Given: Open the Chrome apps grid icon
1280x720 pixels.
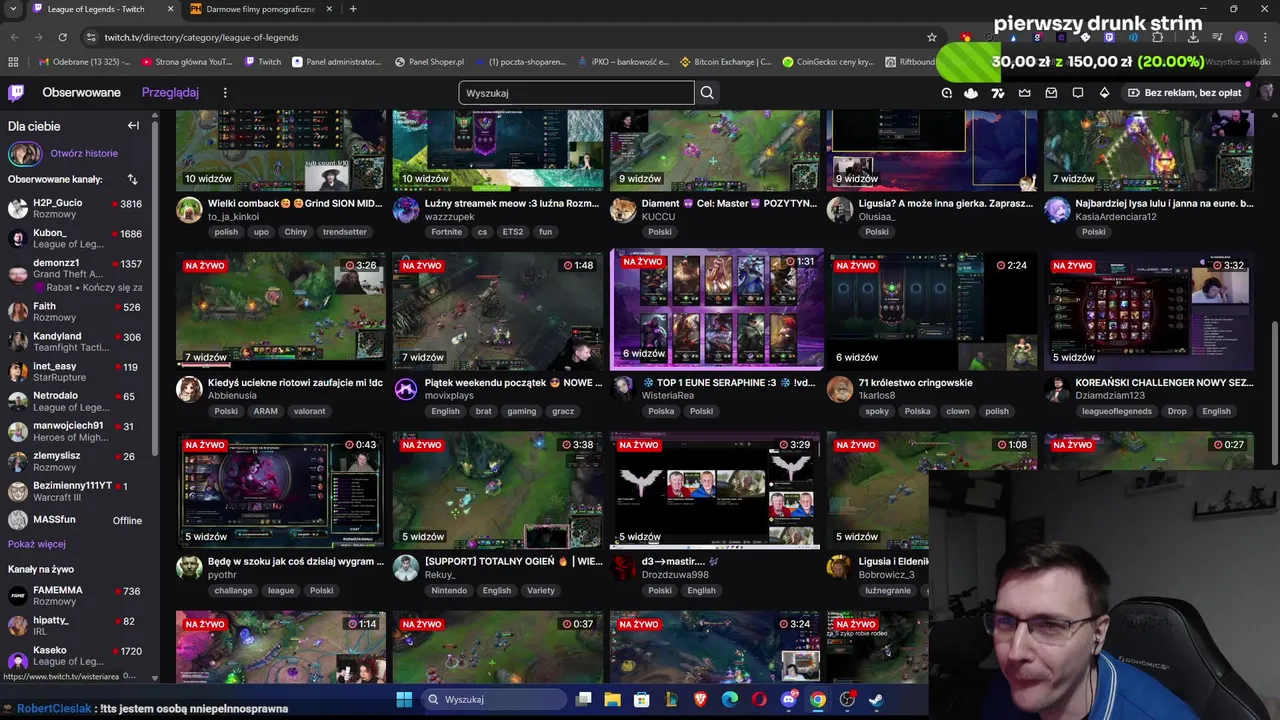Looking at the screenshot, I should tap(13, 62).
